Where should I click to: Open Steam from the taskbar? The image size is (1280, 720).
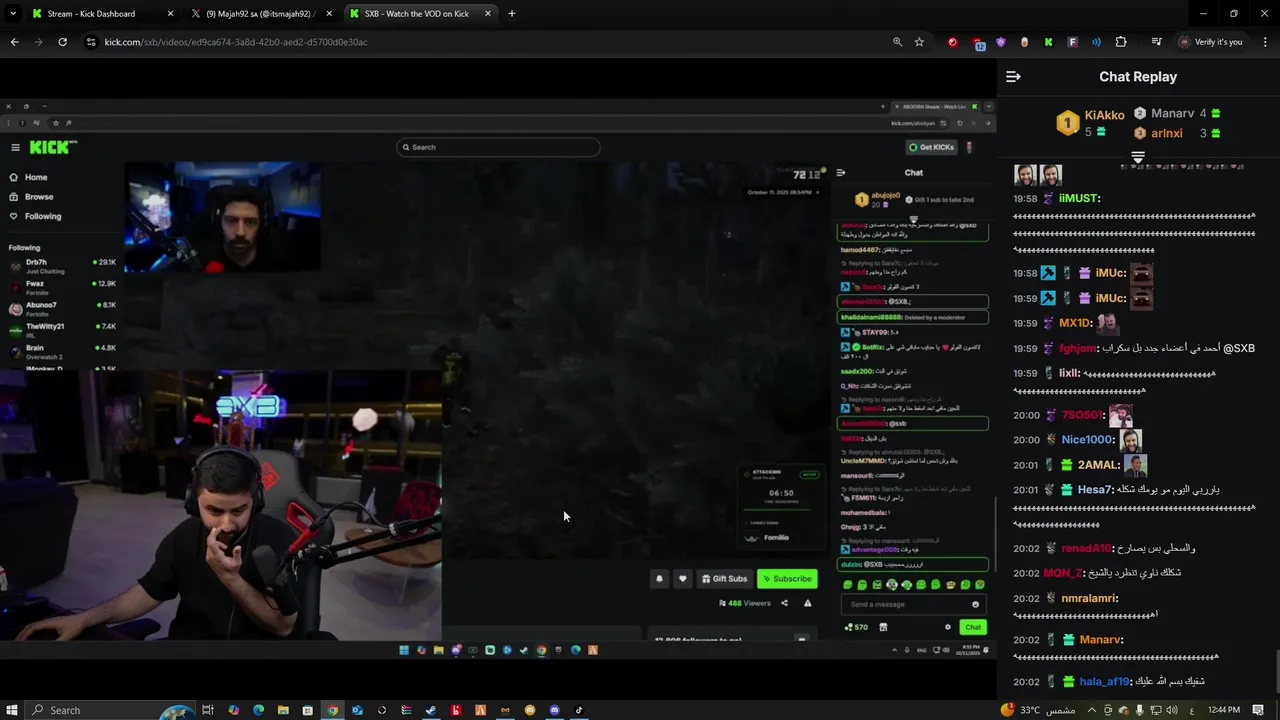click(x=431, y=710)
